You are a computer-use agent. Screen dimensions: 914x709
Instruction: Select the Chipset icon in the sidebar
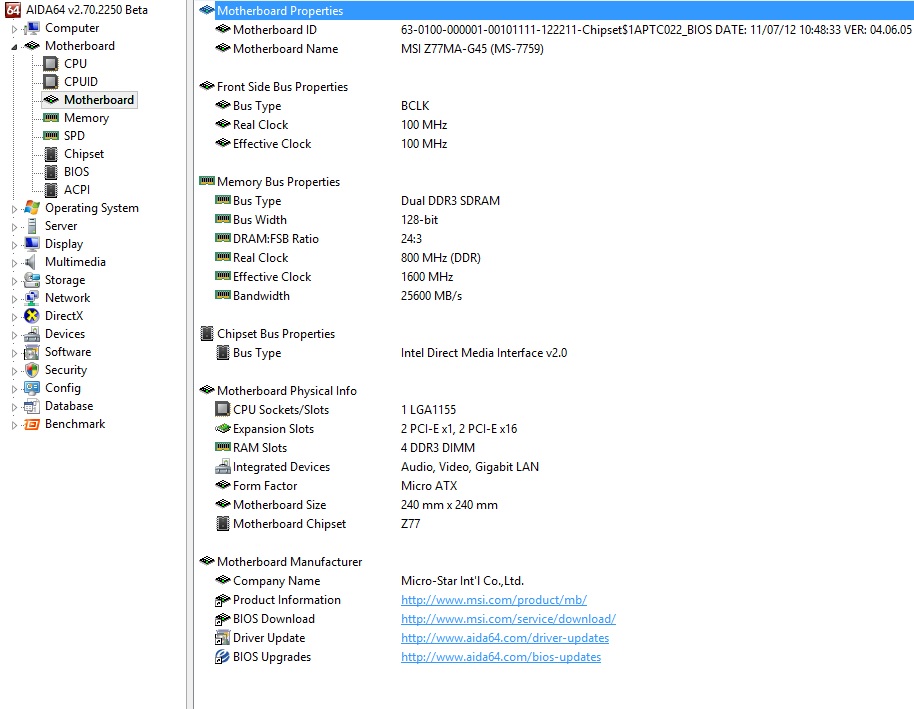tap(50, 154)
